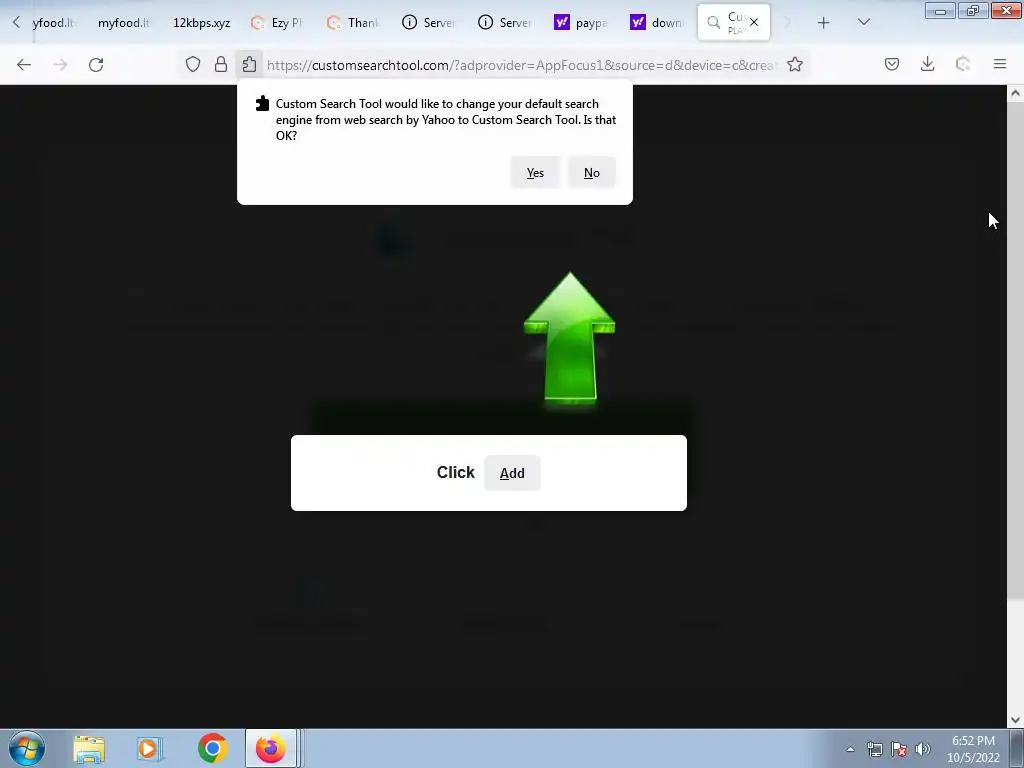This screenshot has height=768, width=1024.
Task: Open Action Center flag in tray
Action: [x=899, y=749]
